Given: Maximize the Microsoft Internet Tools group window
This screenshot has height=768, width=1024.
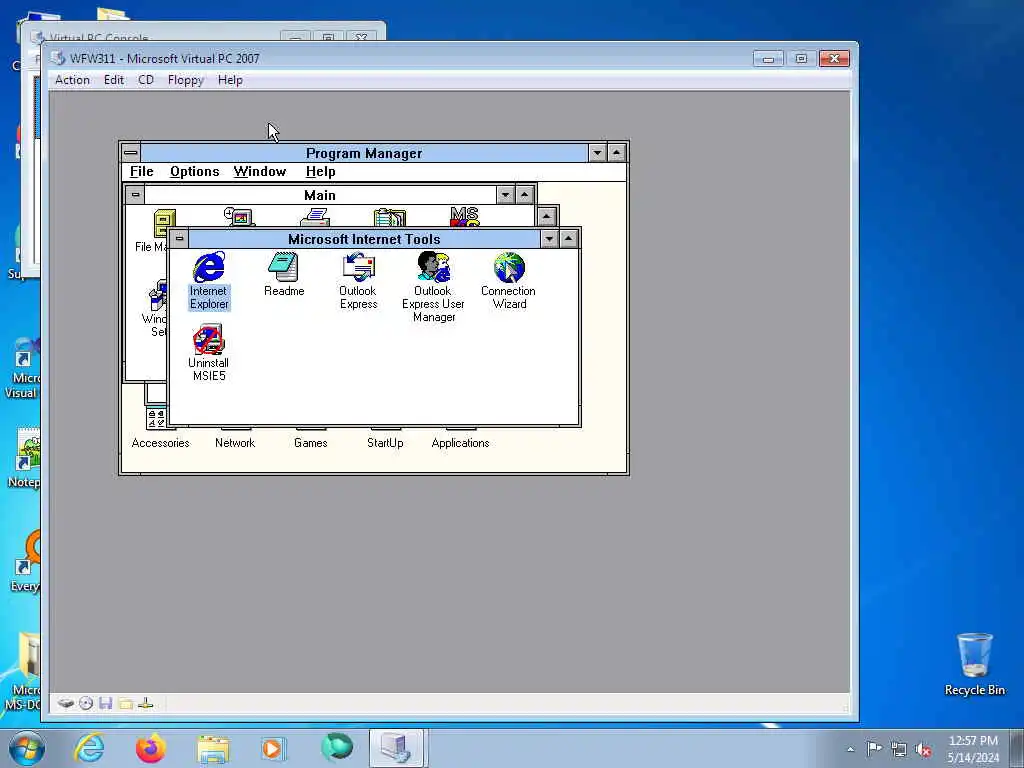Looking at the screenshot, I should pos(569,239).
